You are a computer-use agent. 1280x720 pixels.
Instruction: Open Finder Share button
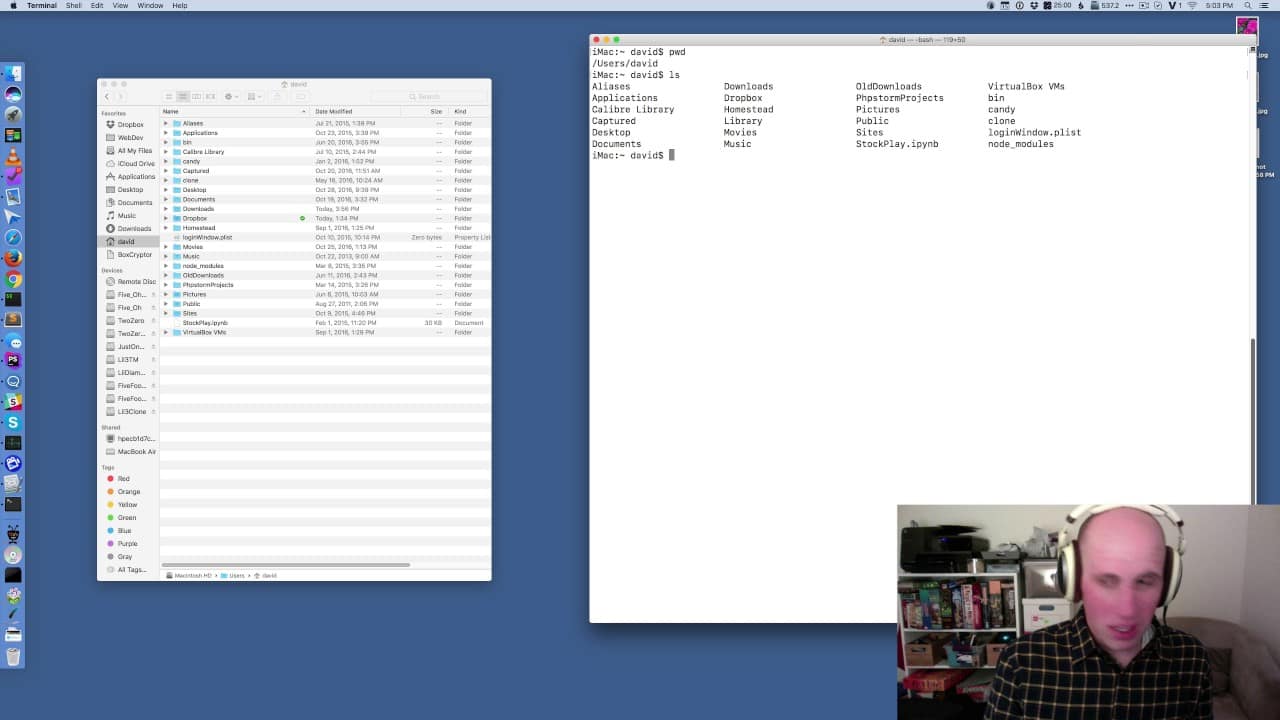pos(278,96)
